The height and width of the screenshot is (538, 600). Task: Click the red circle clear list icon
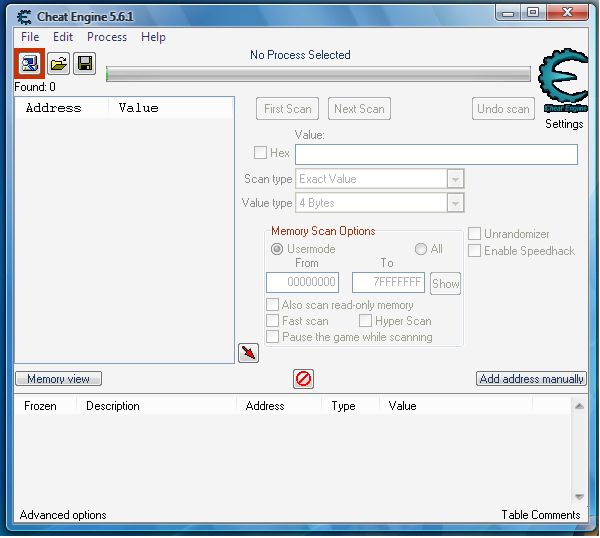coord(303,379)
